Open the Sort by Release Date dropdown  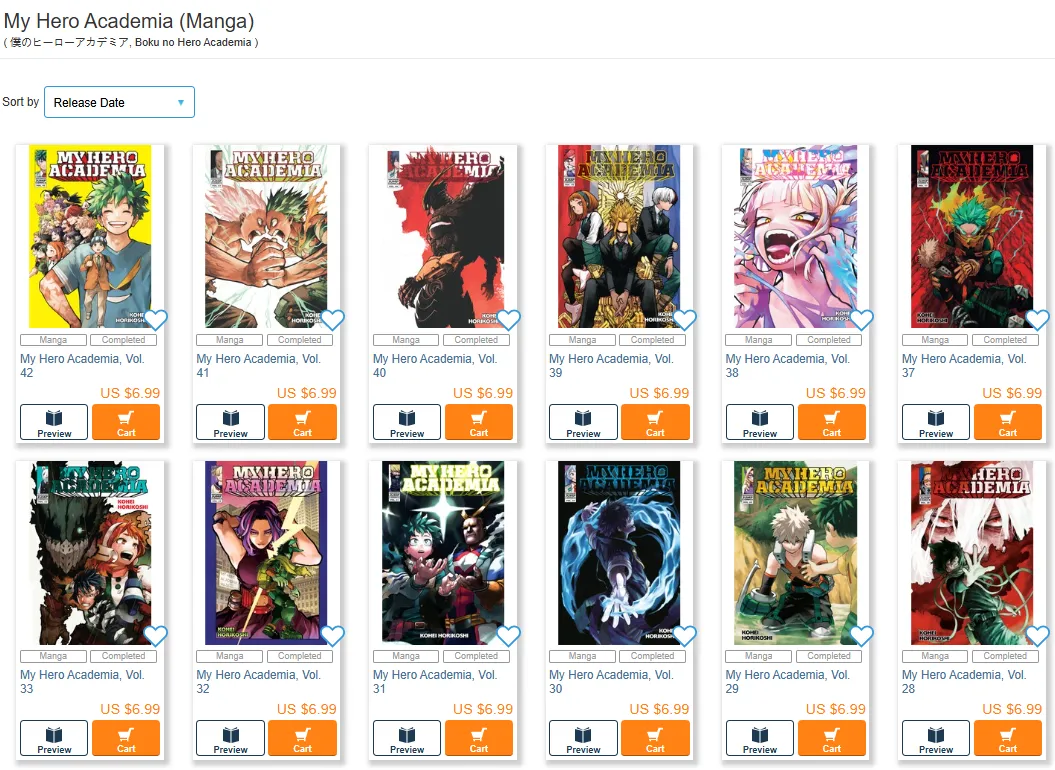pos(119,102)
